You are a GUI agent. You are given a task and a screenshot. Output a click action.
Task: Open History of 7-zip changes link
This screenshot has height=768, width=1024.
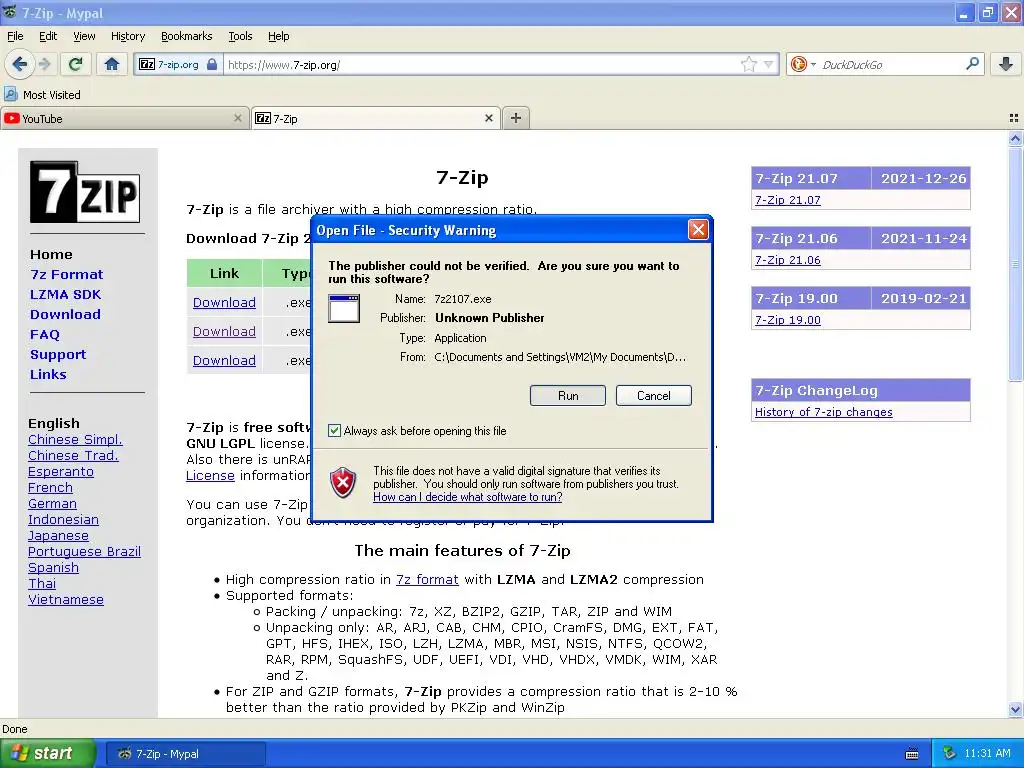(824, 412)
